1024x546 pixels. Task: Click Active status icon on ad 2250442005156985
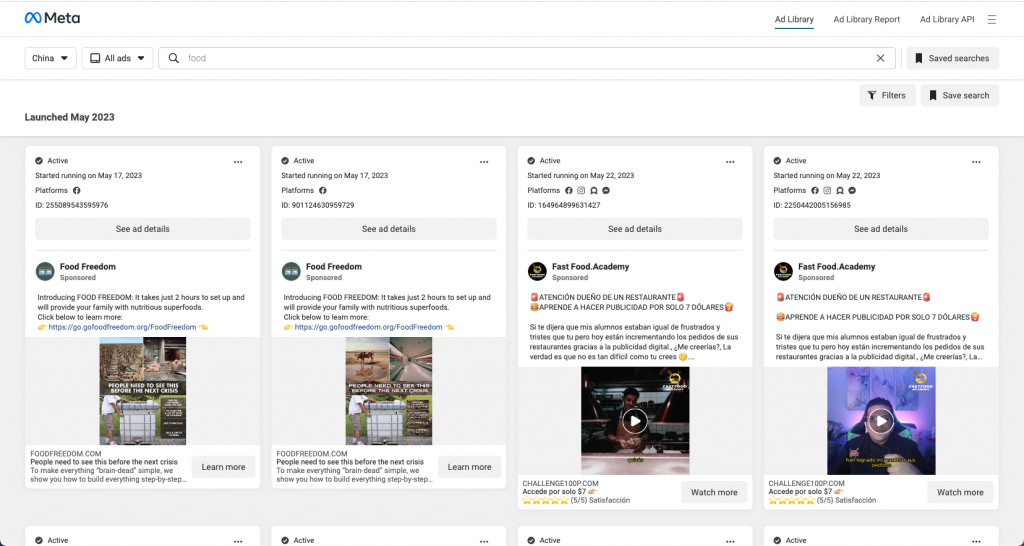point(777,161)
